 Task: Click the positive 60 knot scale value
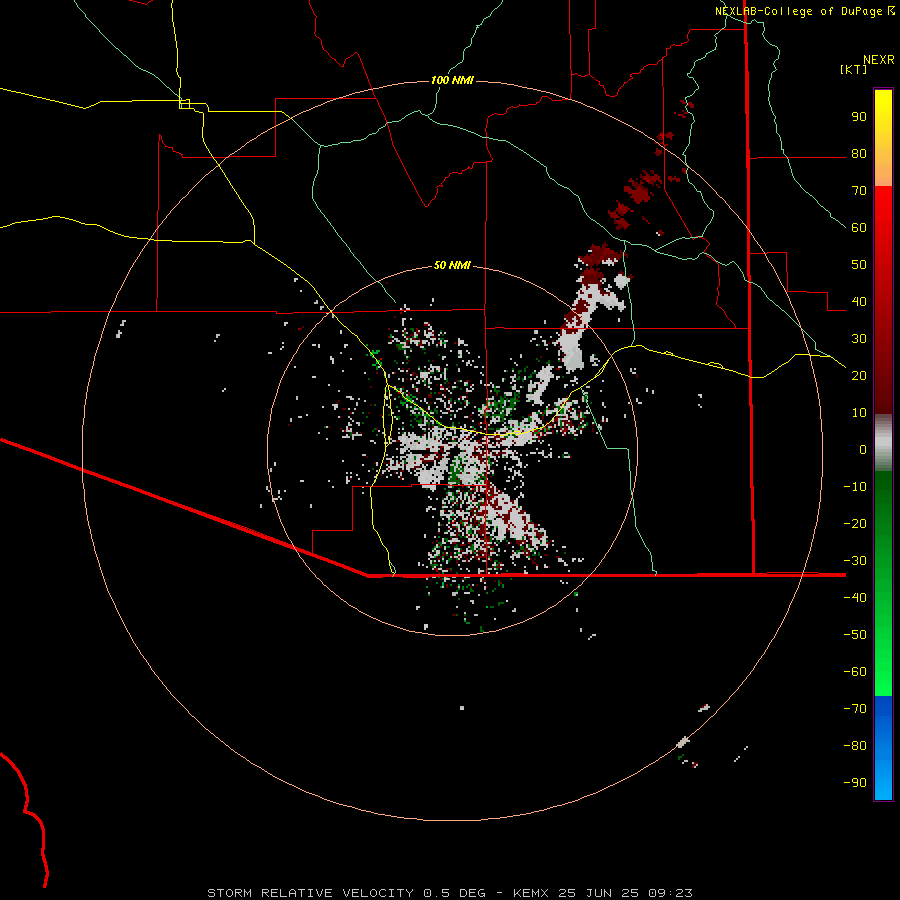click(859, 228)
